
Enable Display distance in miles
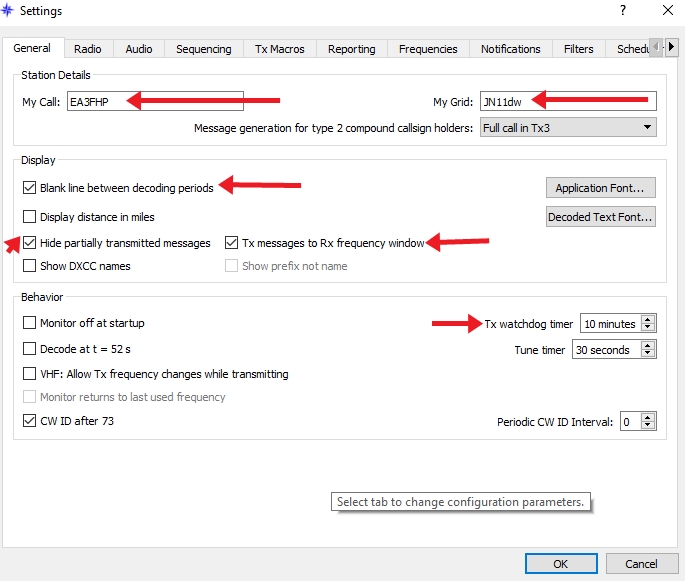(30, 216)
